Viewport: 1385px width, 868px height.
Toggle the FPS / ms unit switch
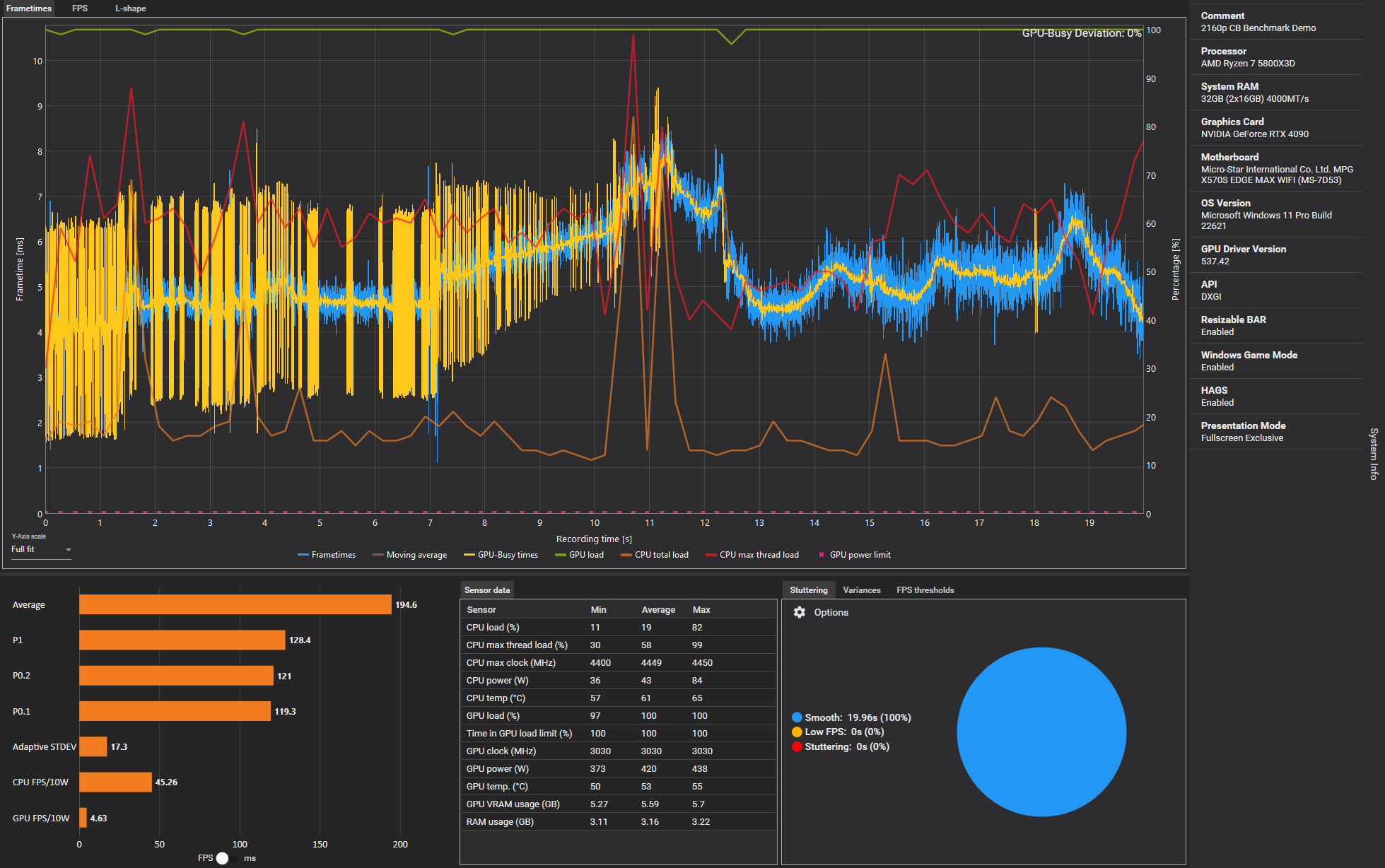[228, 858]
